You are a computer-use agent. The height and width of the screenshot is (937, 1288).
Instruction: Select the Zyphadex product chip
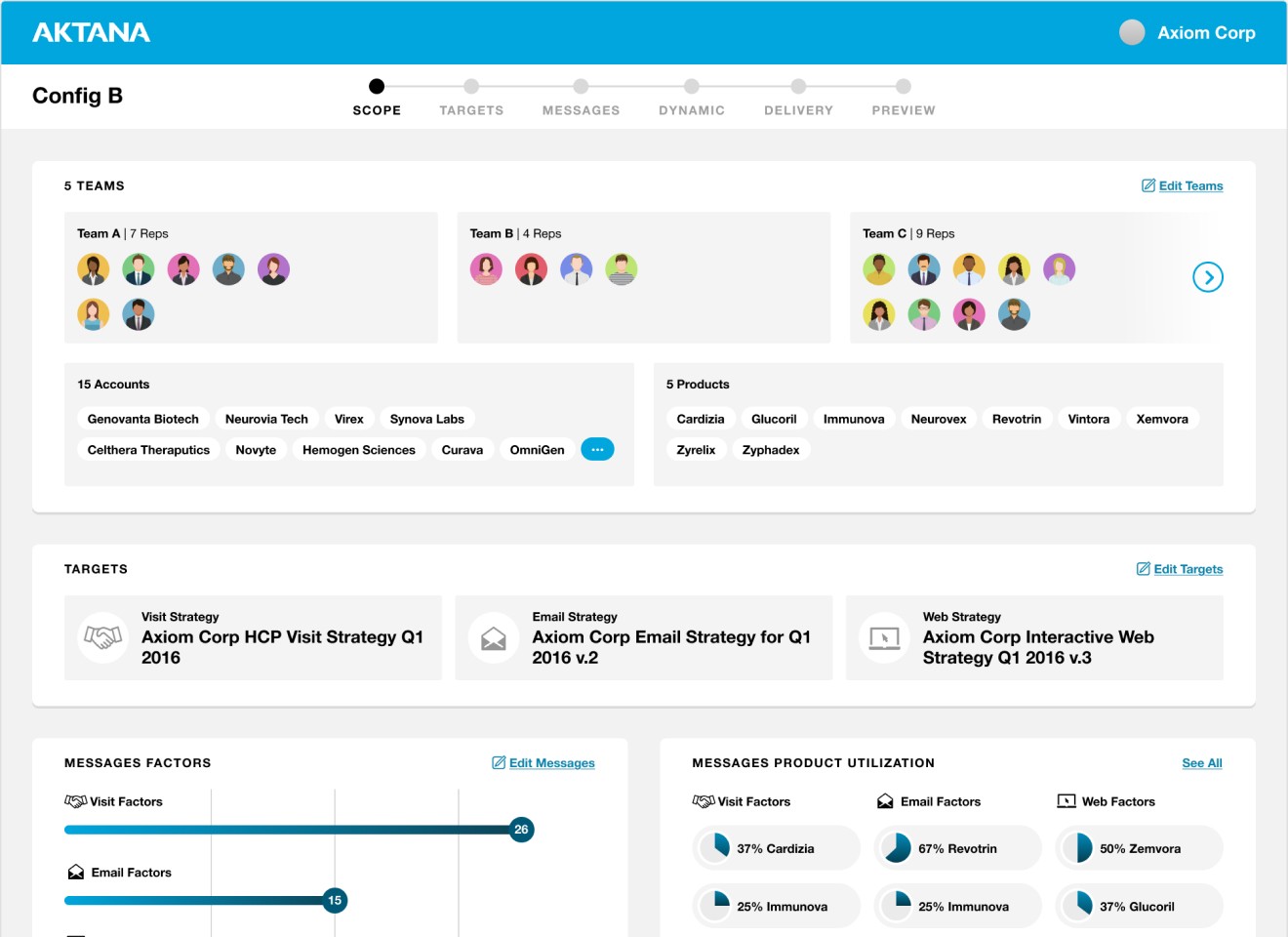click(771, 450)
